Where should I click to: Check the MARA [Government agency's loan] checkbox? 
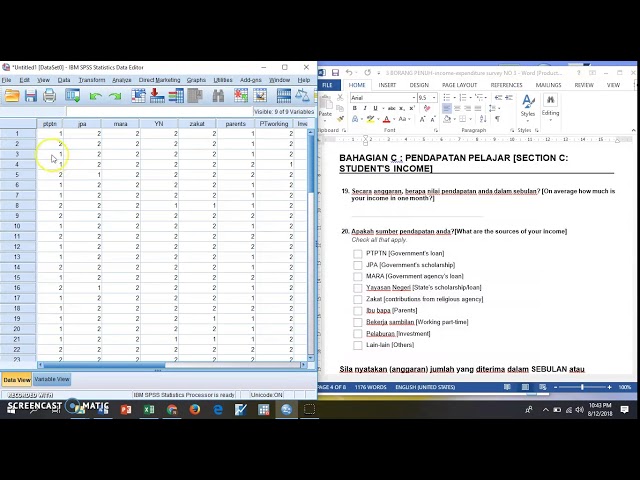358,276
